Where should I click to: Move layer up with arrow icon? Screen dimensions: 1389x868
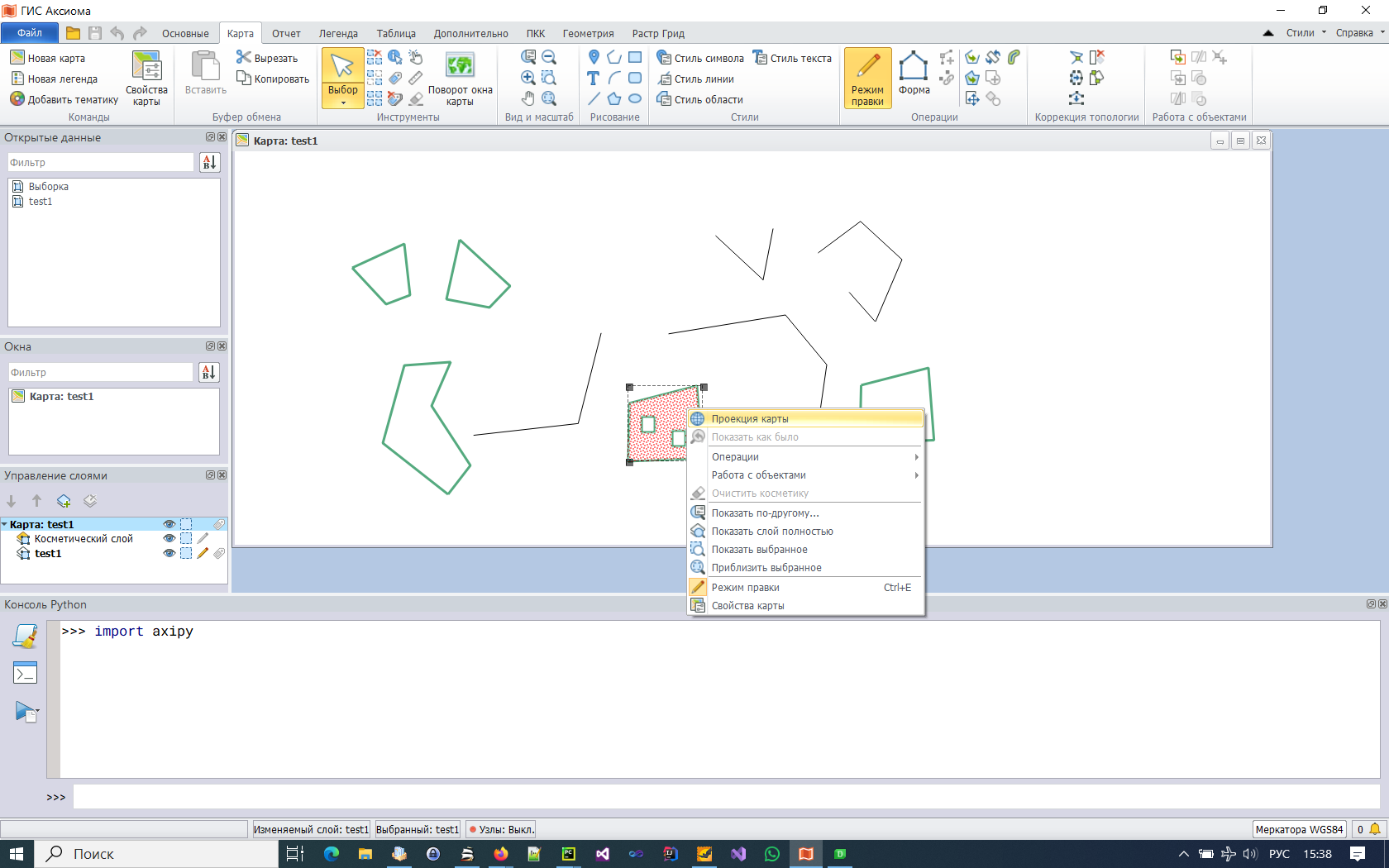(x=36, y=501)
